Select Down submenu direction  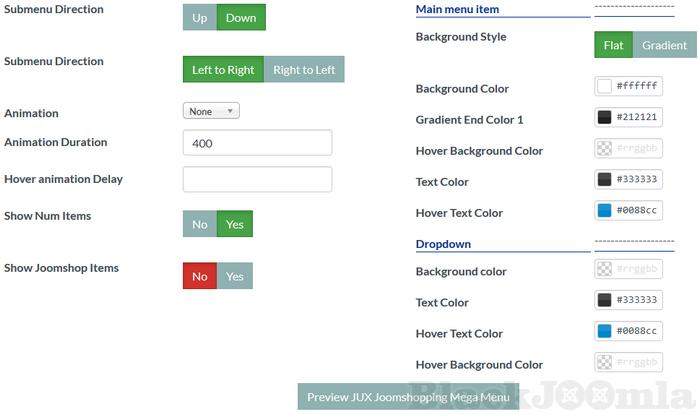(x=241, y=17)
